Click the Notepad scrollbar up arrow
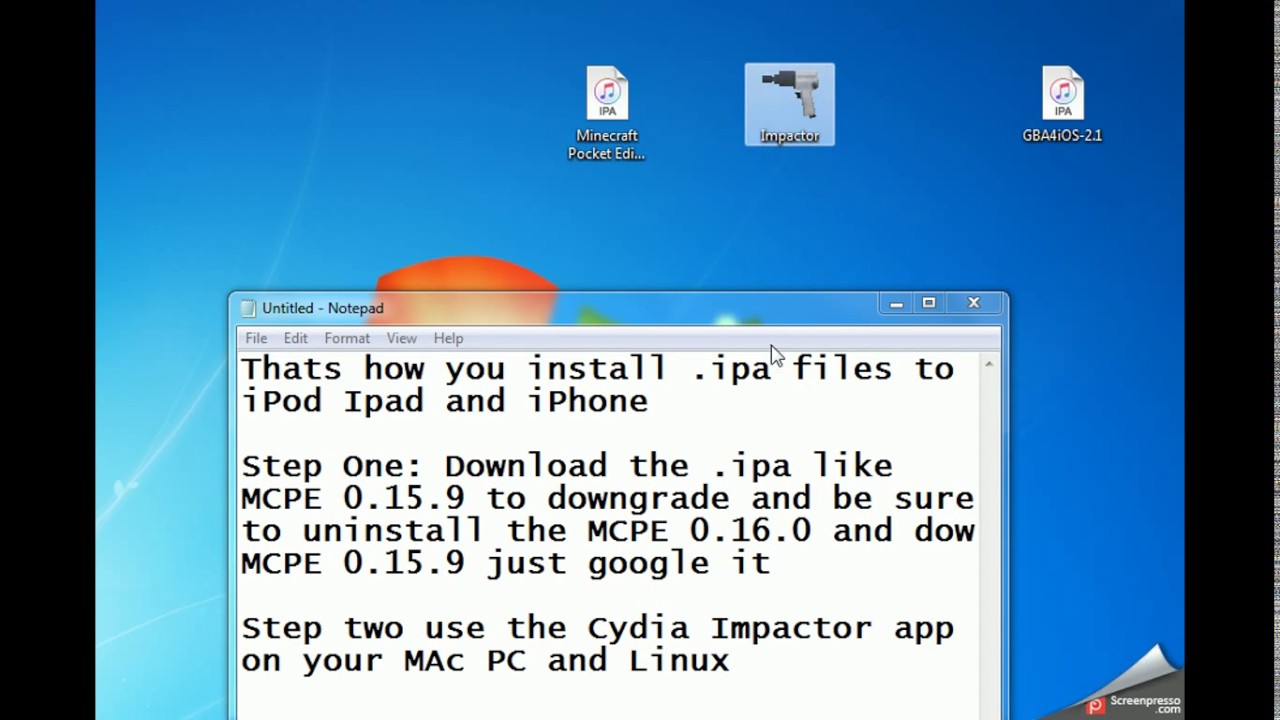The width and height of the screenshot is (1280, 720). pos(989,365)
